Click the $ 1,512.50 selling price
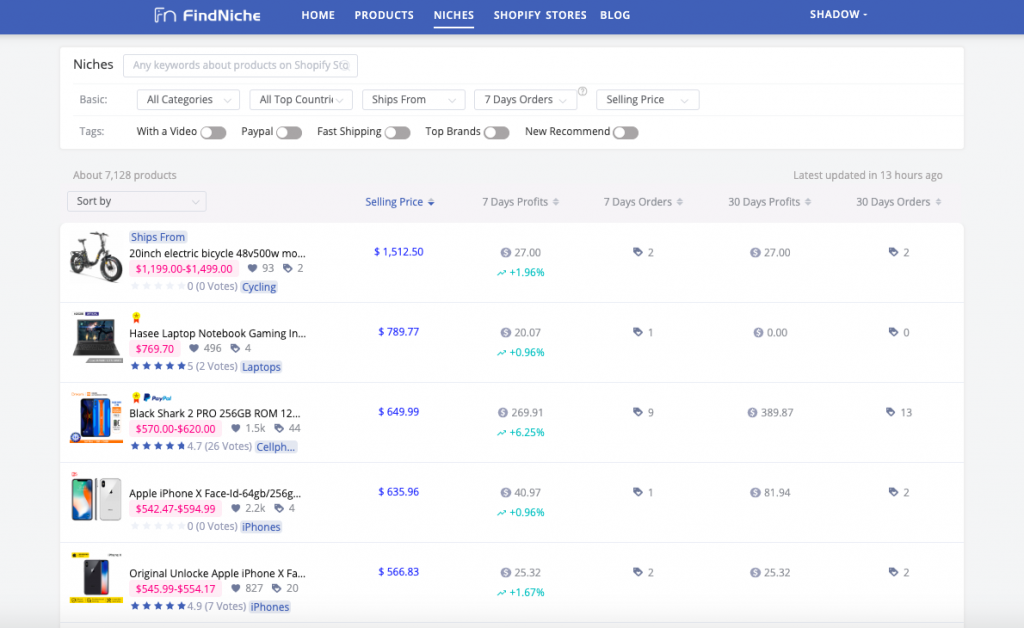Image resolution: width=1024 pixels, height=628 pixels. [398, 252]
